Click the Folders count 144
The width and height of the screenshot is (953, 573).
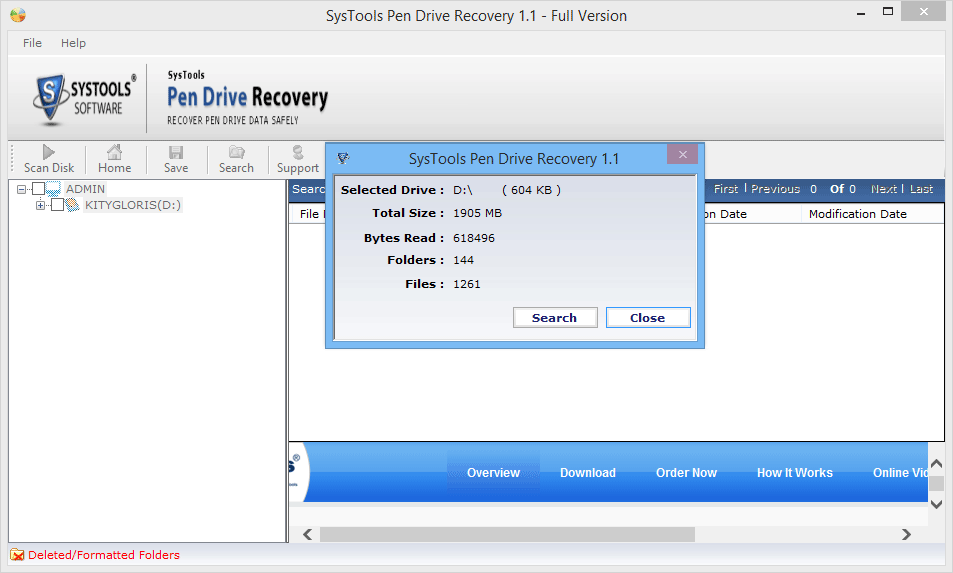(x=463, y=260)
